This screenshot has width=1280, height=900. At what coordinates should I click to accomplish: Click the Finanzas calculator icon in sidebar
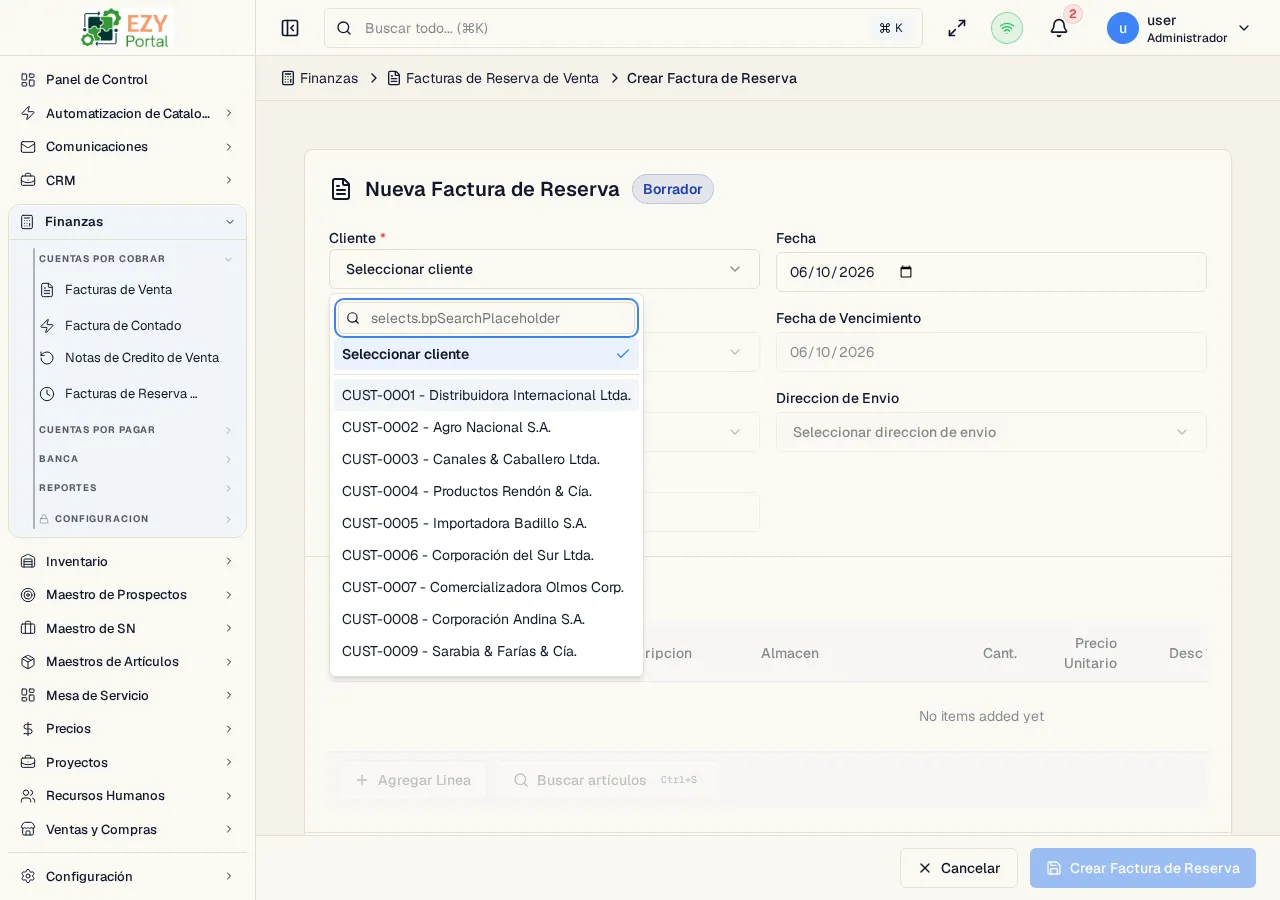click(x=27, y=221)
